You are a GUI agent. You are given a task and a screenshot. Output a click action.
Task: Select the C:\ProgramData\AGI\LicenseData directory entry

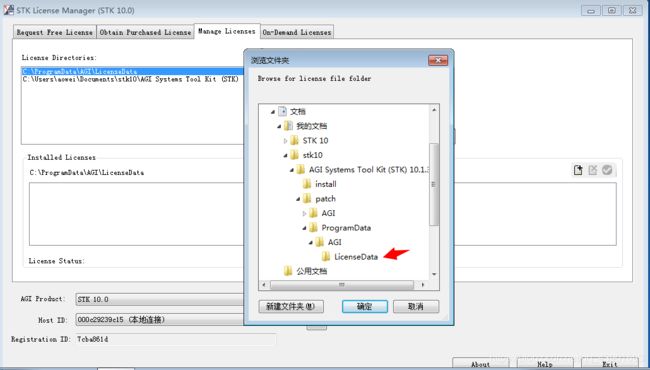[133, 71]
